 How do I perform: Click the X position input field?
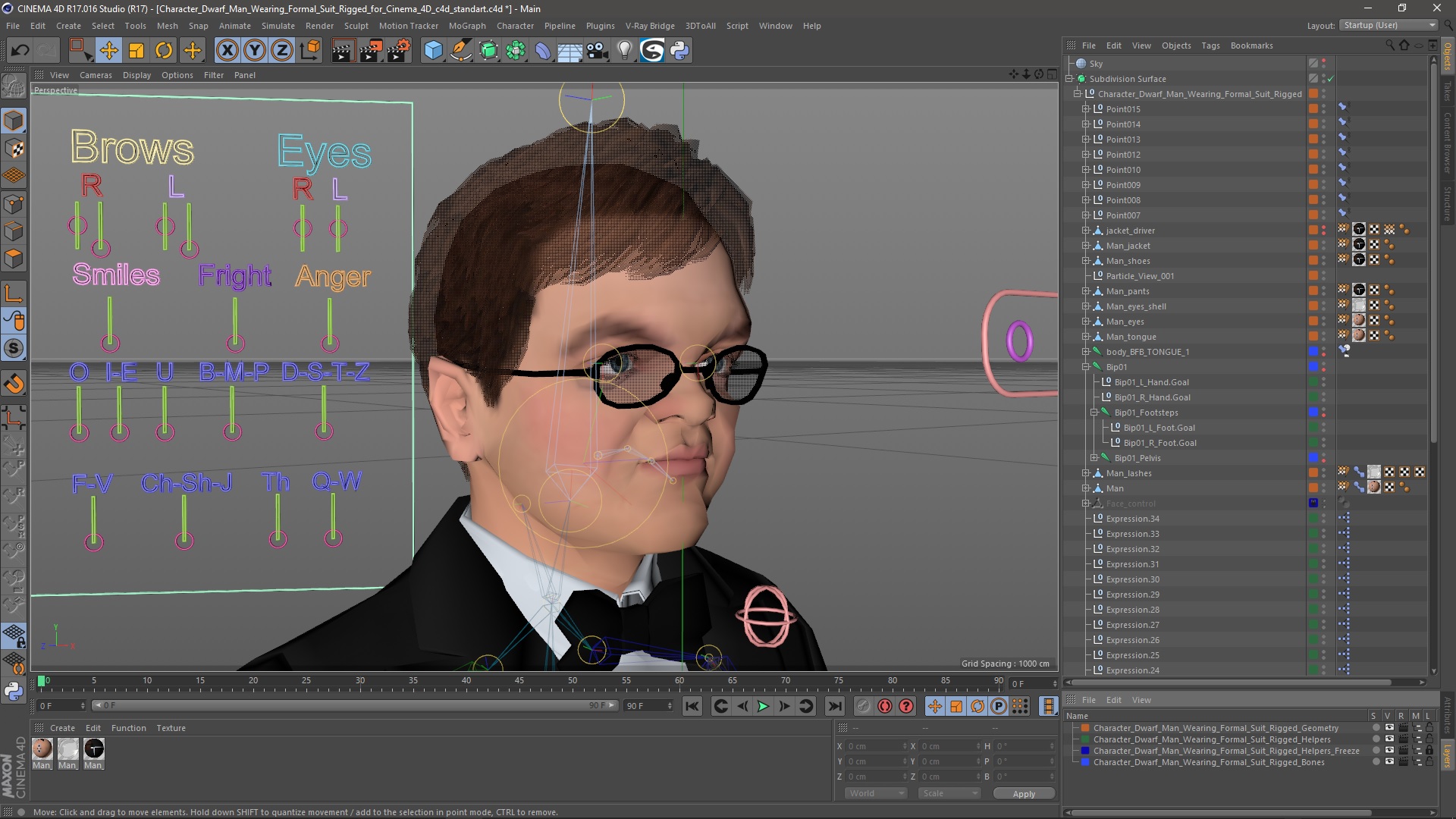pos(877,746)
